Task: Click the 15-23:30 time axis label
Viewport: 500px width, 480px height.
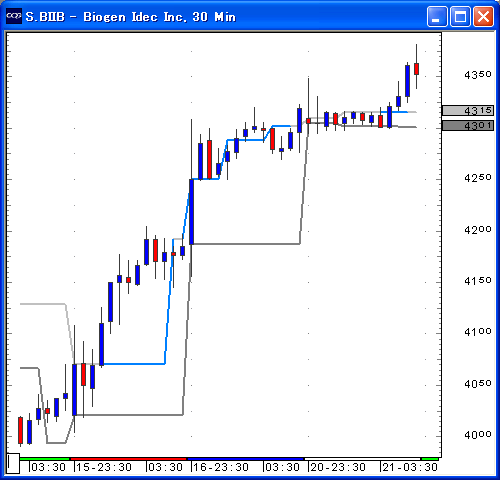Action: [x=104, y=467]
